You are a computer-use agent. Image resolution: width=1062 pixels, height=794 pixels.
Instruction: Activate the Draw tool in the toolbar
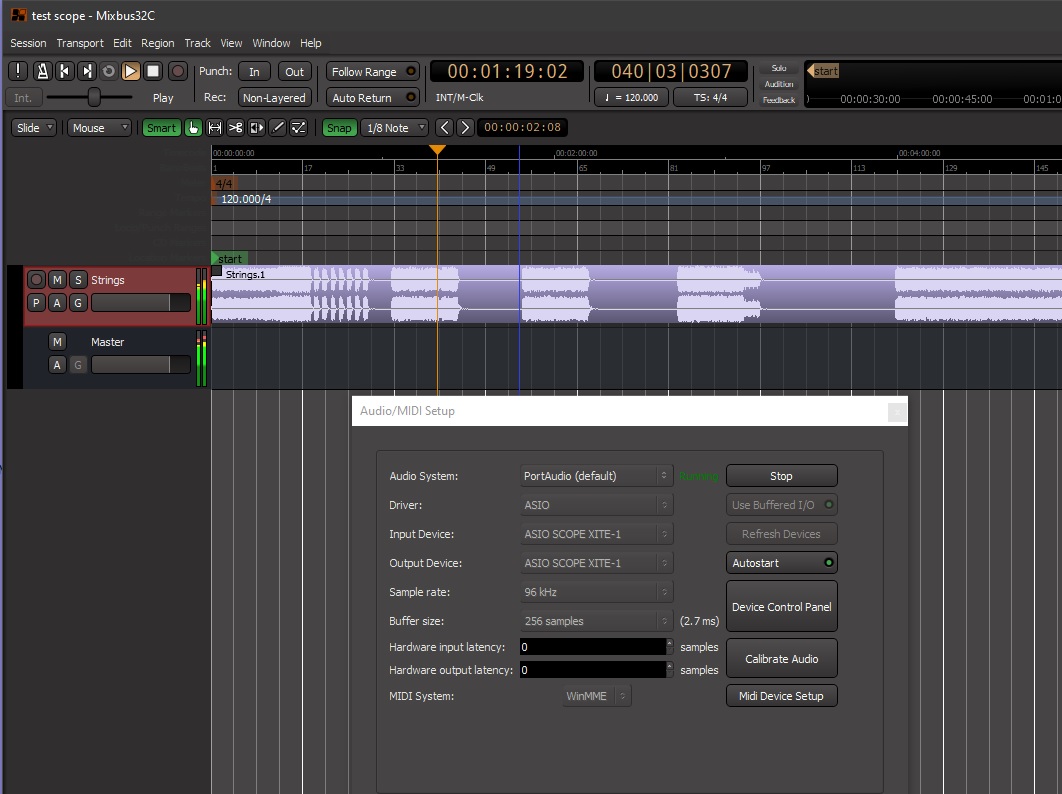[x=277, y=127]
